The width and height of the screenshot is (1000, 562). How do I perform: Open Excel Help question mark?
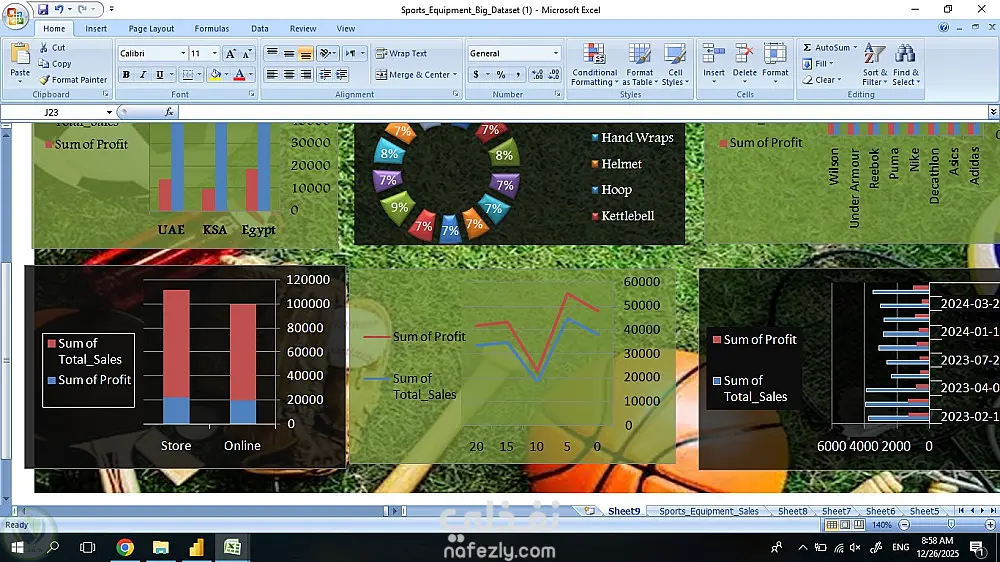[x=943, y=27]
